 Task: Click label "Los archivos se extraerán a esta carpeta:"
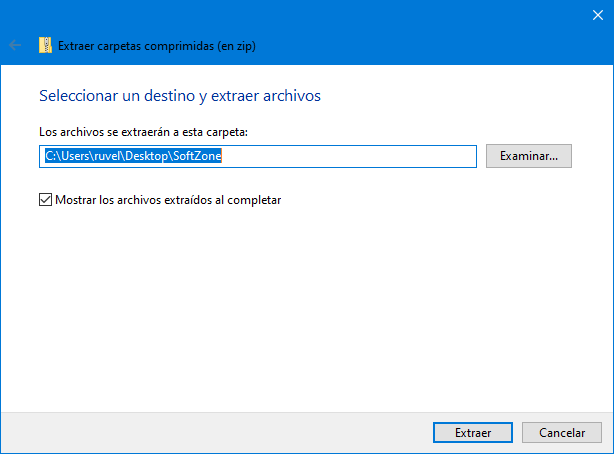[x=142, y=132]
